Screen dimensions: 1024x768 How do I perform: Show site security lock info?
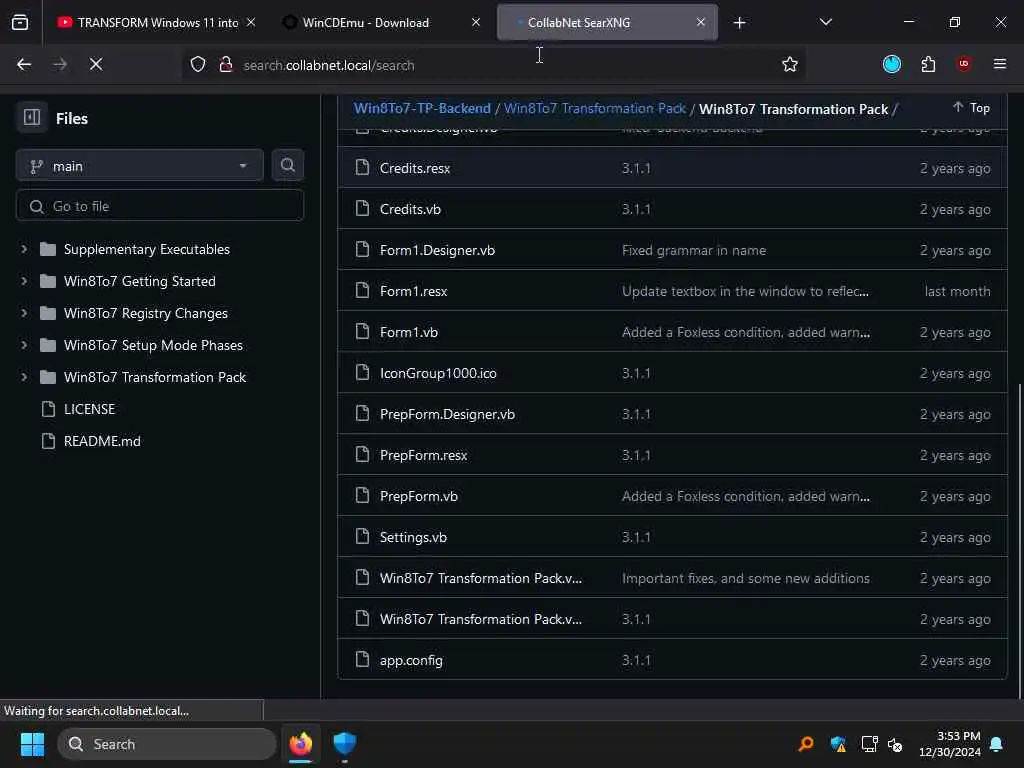226,65
